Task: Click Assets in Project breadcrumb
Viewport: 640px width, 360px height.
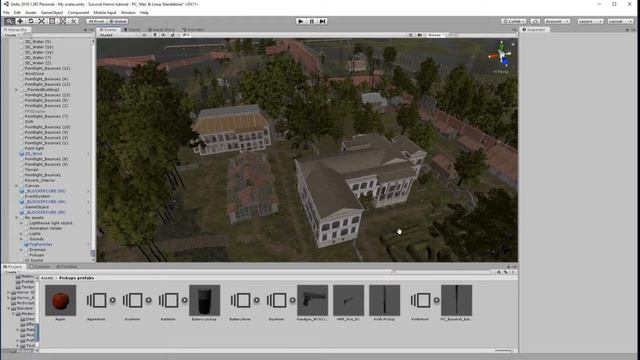Action: [47, 278]
